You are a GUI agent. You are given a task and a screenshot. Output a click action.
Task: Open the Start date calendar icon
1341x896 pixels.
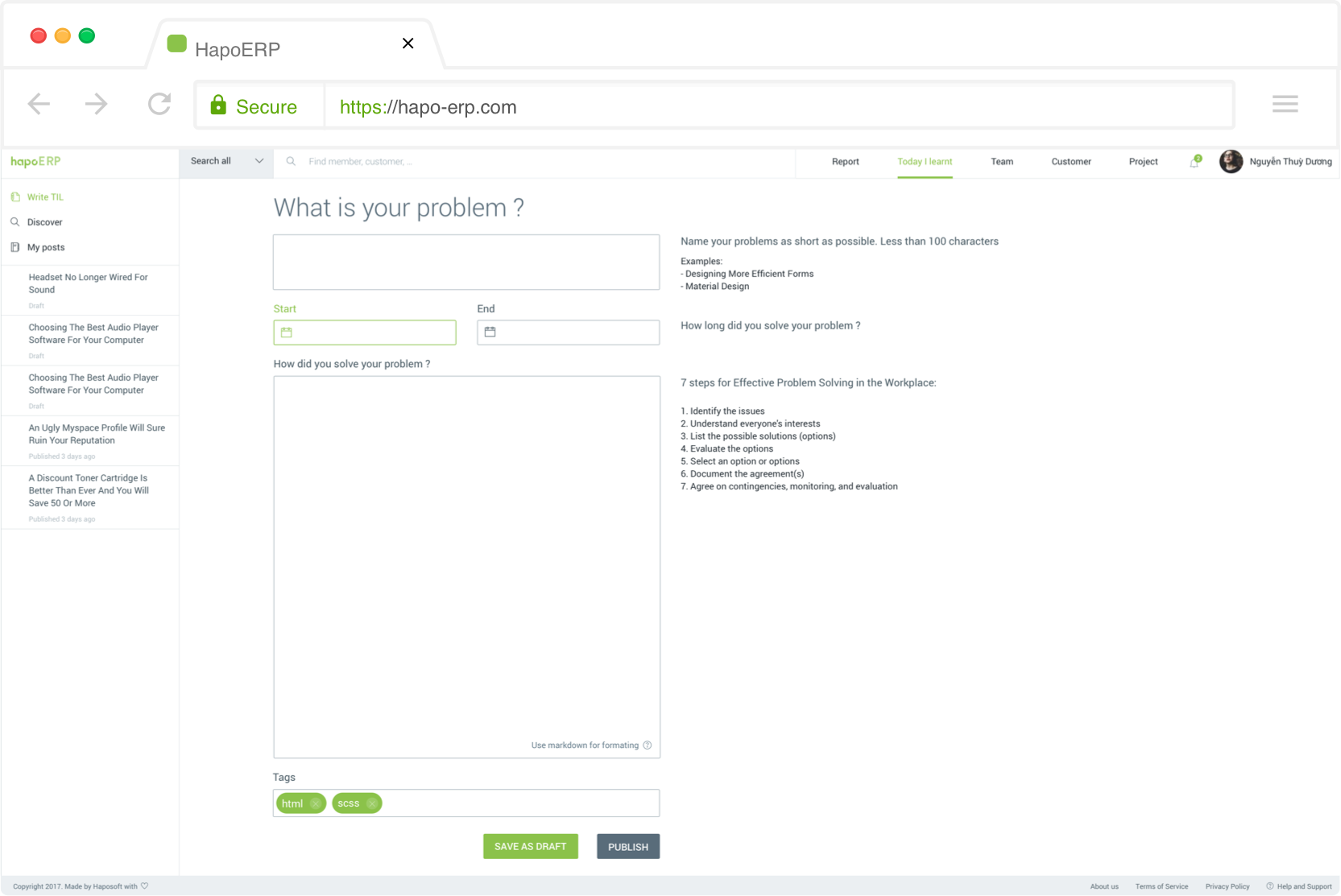click(x=287, y=332)
